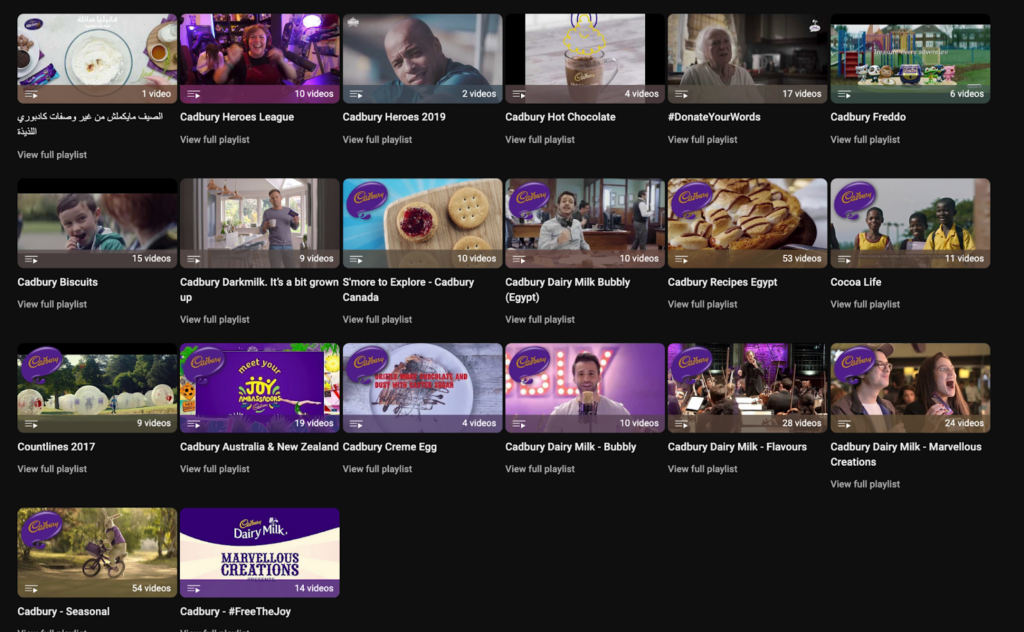
Task: Click playlist icon on #DonateYourWords thumbnail
Action: [x=681, y=94]
